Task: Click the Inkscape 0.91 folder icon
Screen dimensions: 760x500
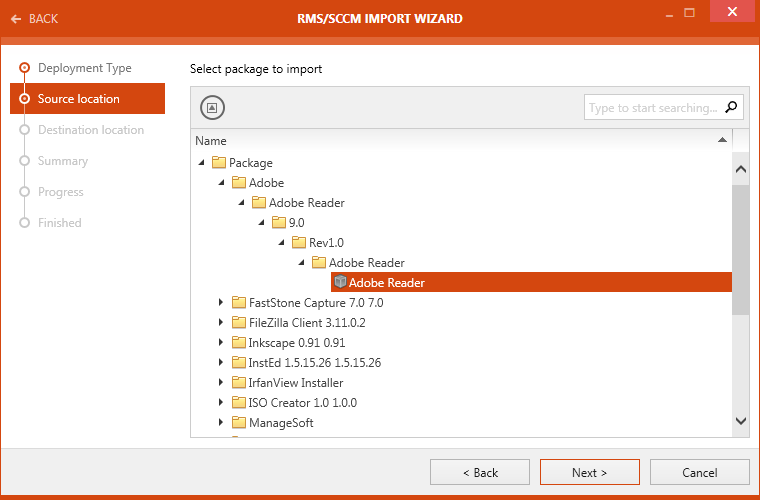Action: pos(238,343)
